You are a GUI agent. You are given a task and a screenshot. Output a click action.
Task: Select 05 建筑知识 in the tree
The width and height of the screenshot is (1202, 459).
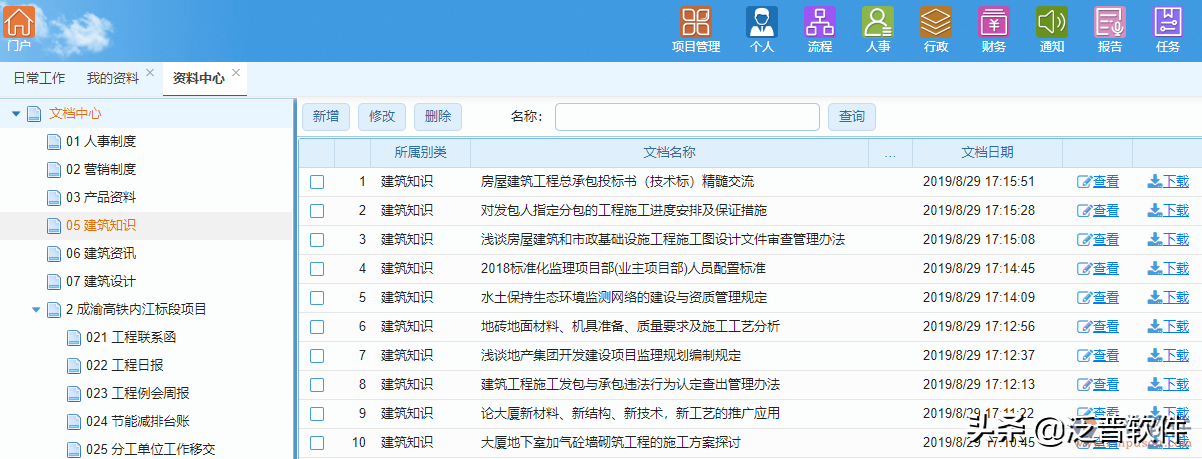100,226
